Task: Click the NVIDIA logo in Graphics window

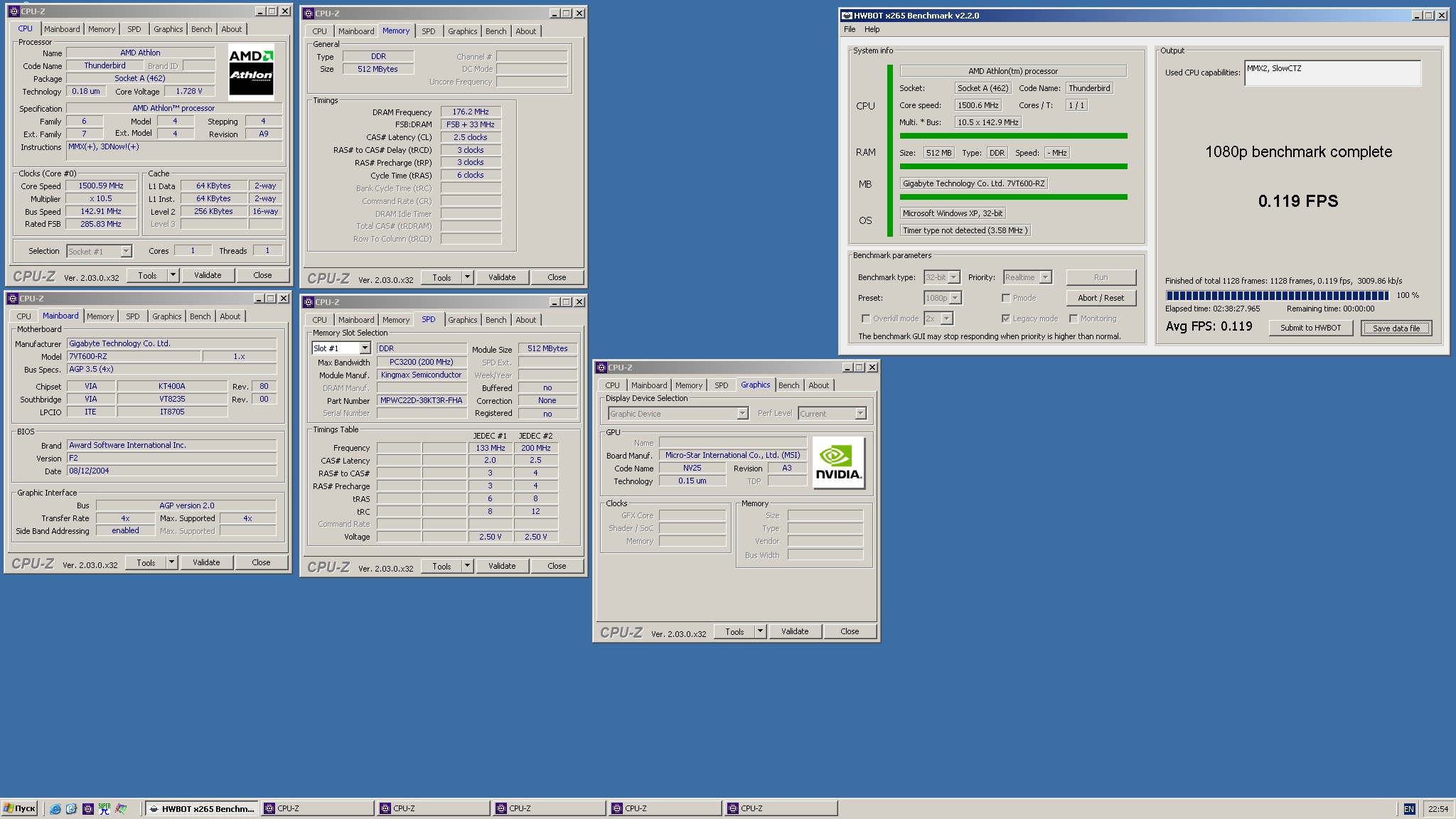Action: [x=838, y=463]
